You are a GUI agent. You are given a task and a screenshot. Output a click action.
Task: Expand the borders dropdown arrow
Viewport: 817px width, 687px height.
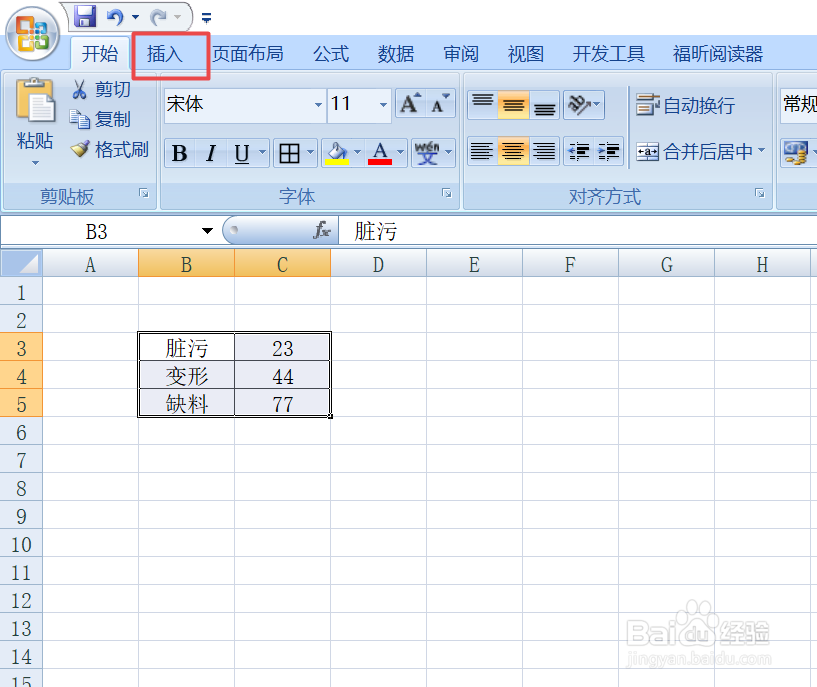pyautogui.click(x=311, y=153)
